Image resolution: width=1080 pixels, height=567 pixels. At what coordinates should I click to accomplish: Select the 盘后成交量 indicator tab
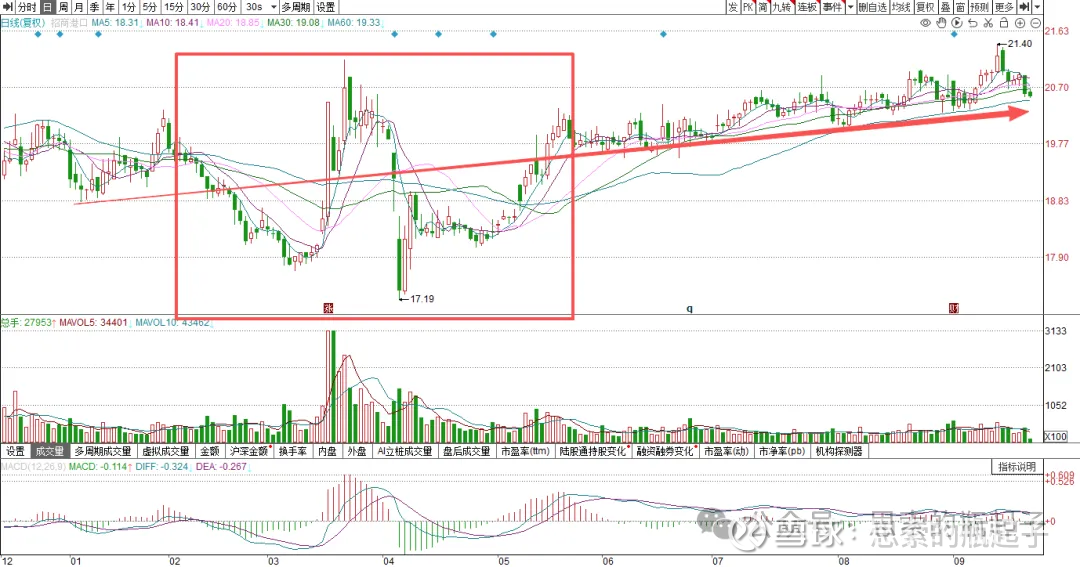tap(466, 451)
